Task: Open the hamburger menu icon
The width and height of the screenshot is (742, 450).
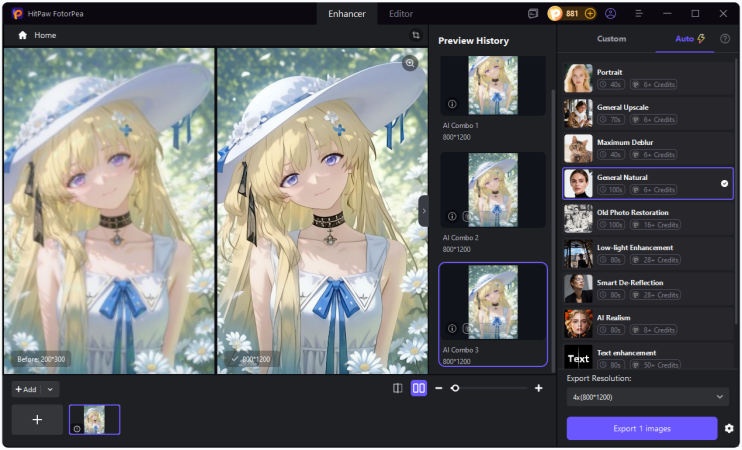Action: tap(638, 14)
